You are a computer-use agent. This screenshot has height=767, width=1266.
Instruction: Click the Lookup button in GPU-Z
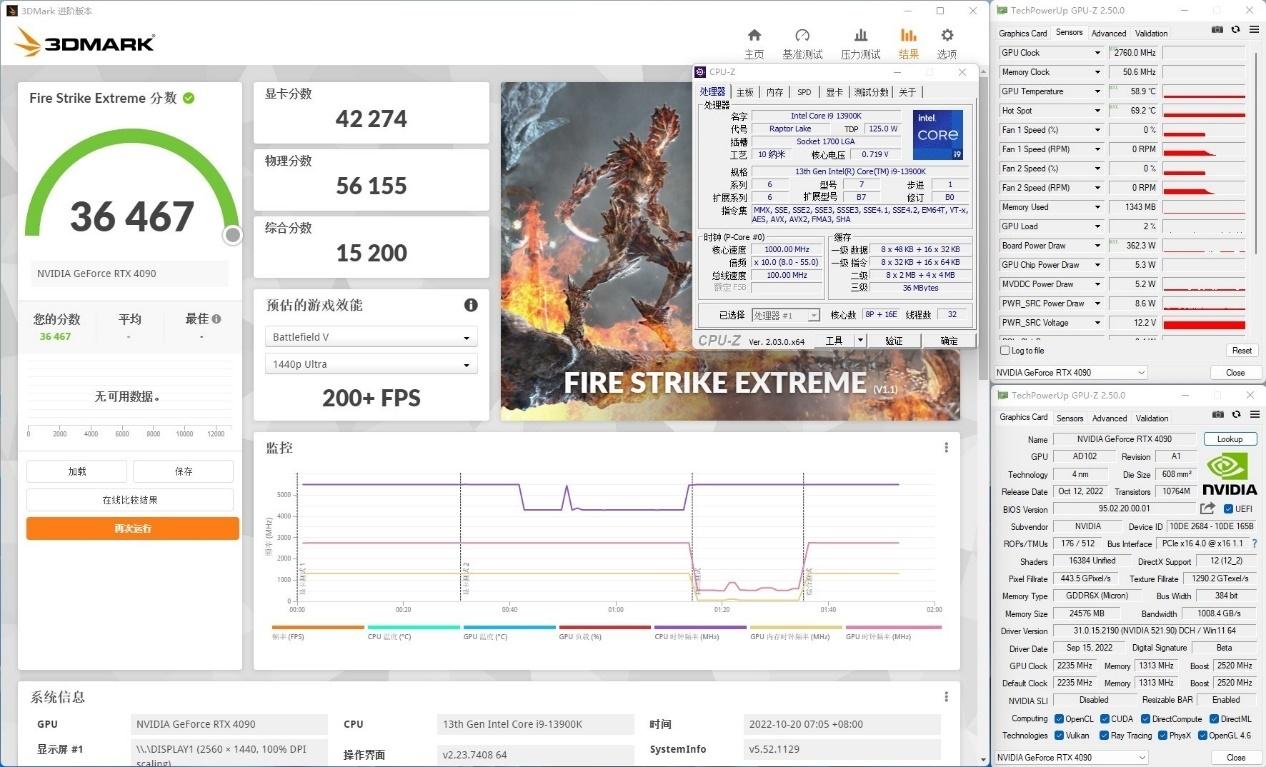pyautogui.click(x=1229, y=439)
